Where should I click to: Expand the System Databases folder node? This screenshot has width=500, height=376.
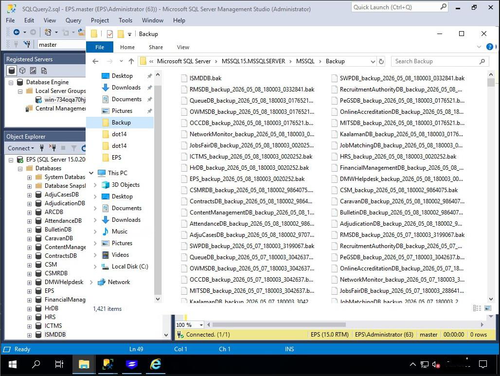29,177
